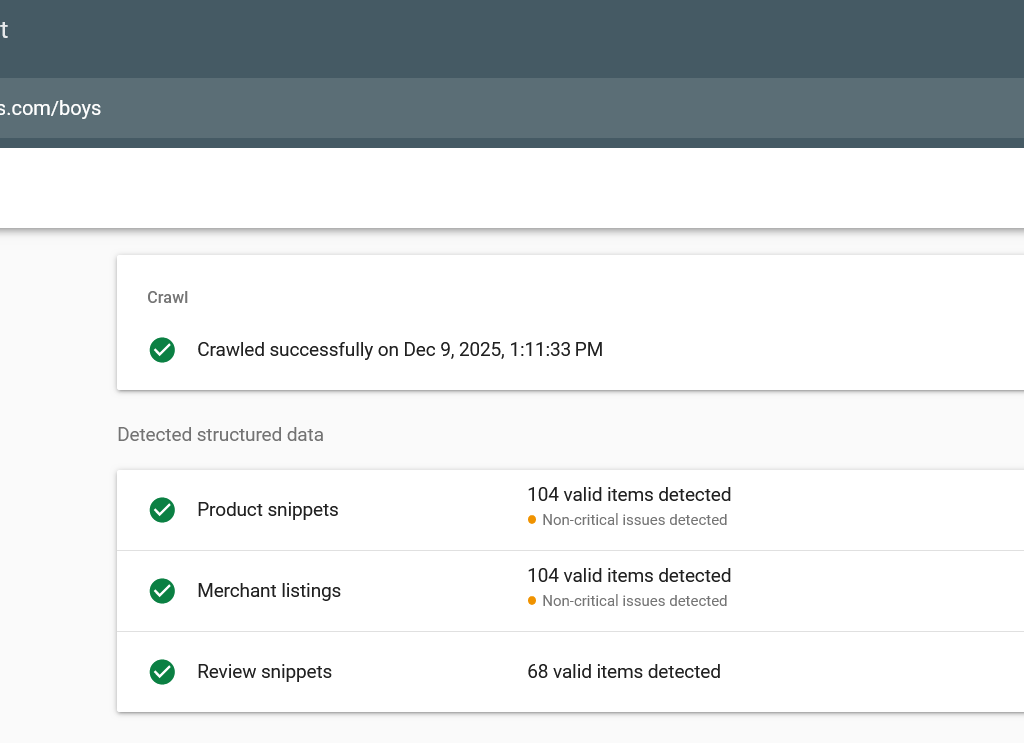Open the Merchant listings row

(570, 591)
